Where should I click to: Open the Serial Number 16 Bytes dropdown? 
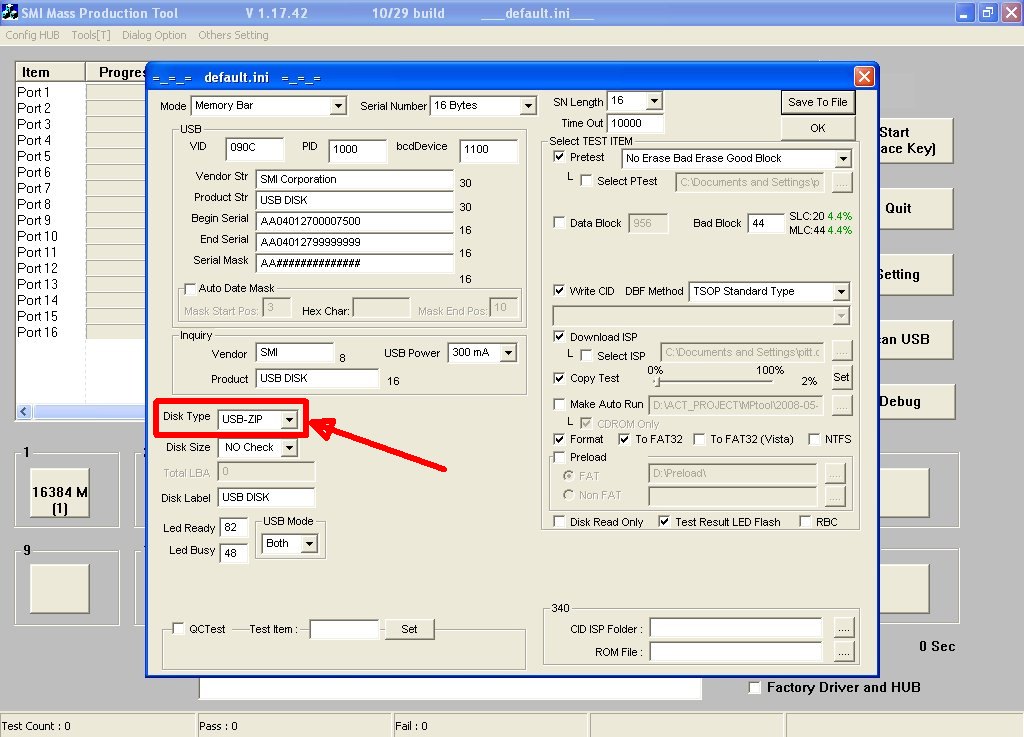click(x=528, y=106)
